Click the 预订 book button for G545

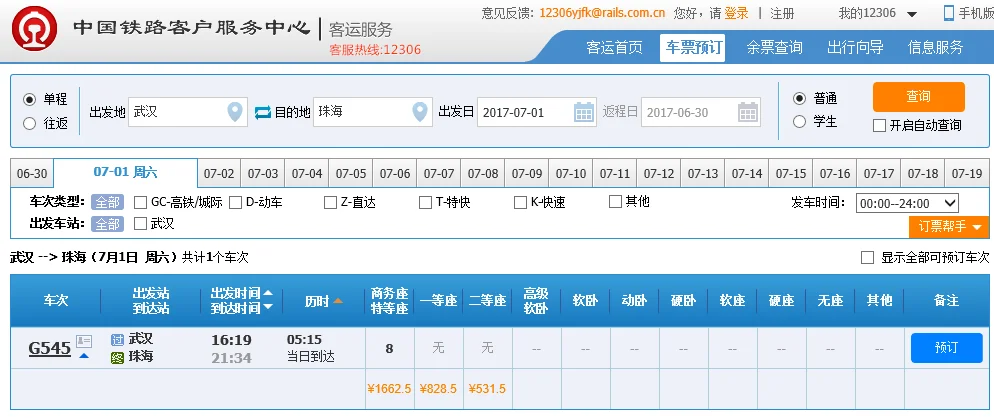[946, 348]
